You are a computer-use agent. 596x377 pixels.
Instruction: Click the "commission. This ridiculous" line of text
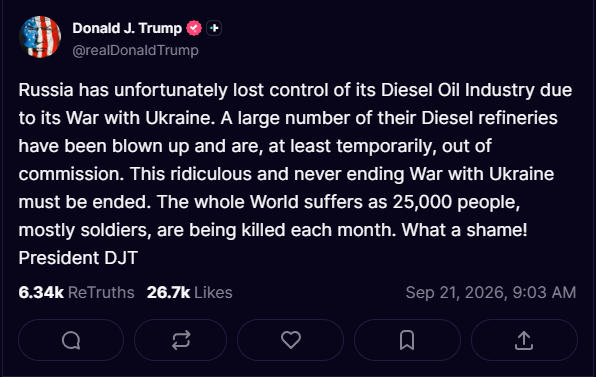135,174
